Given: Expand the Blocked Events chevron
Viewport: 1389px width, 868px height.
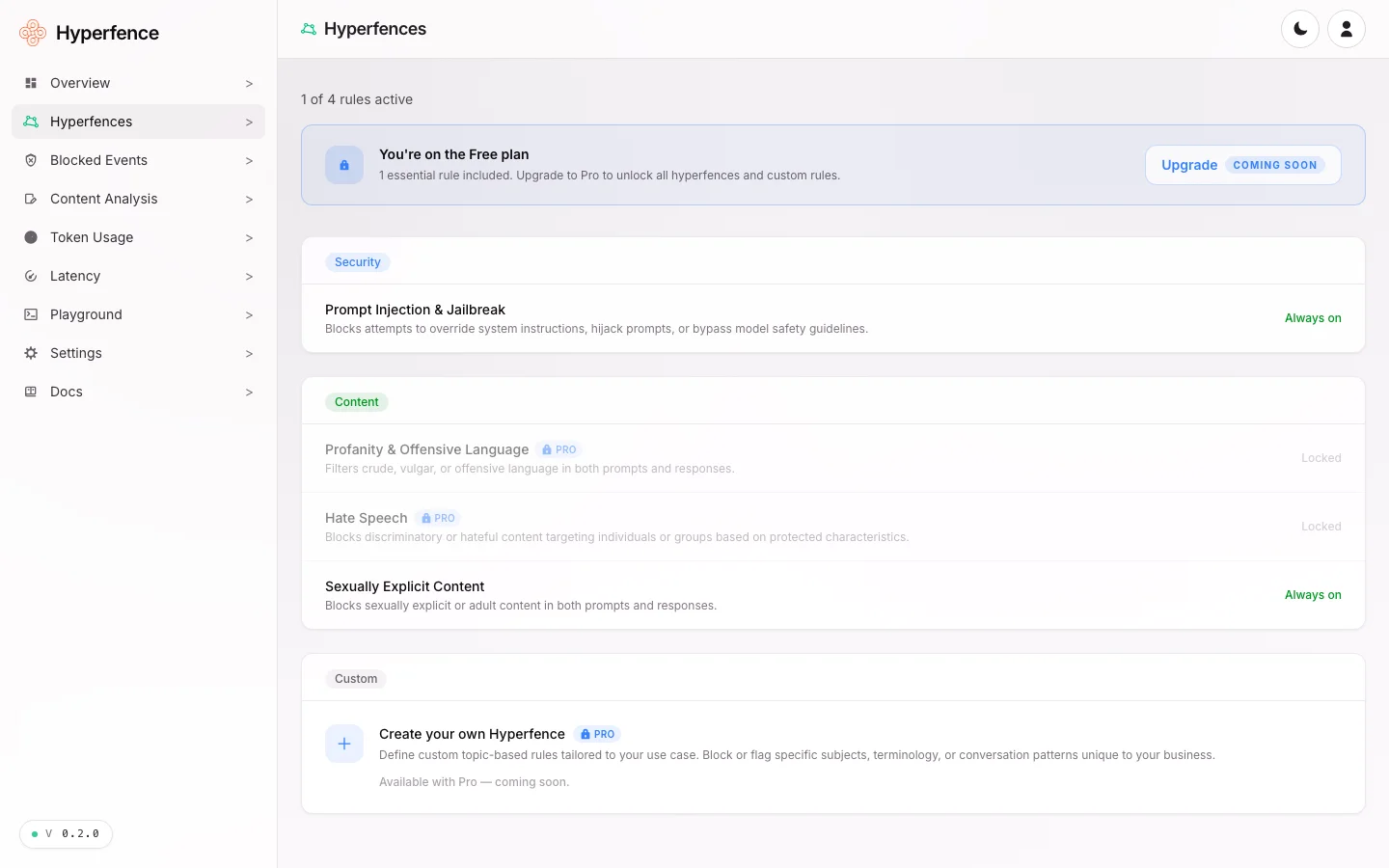Looking at the screenshot, I should [x=249, y=161].
